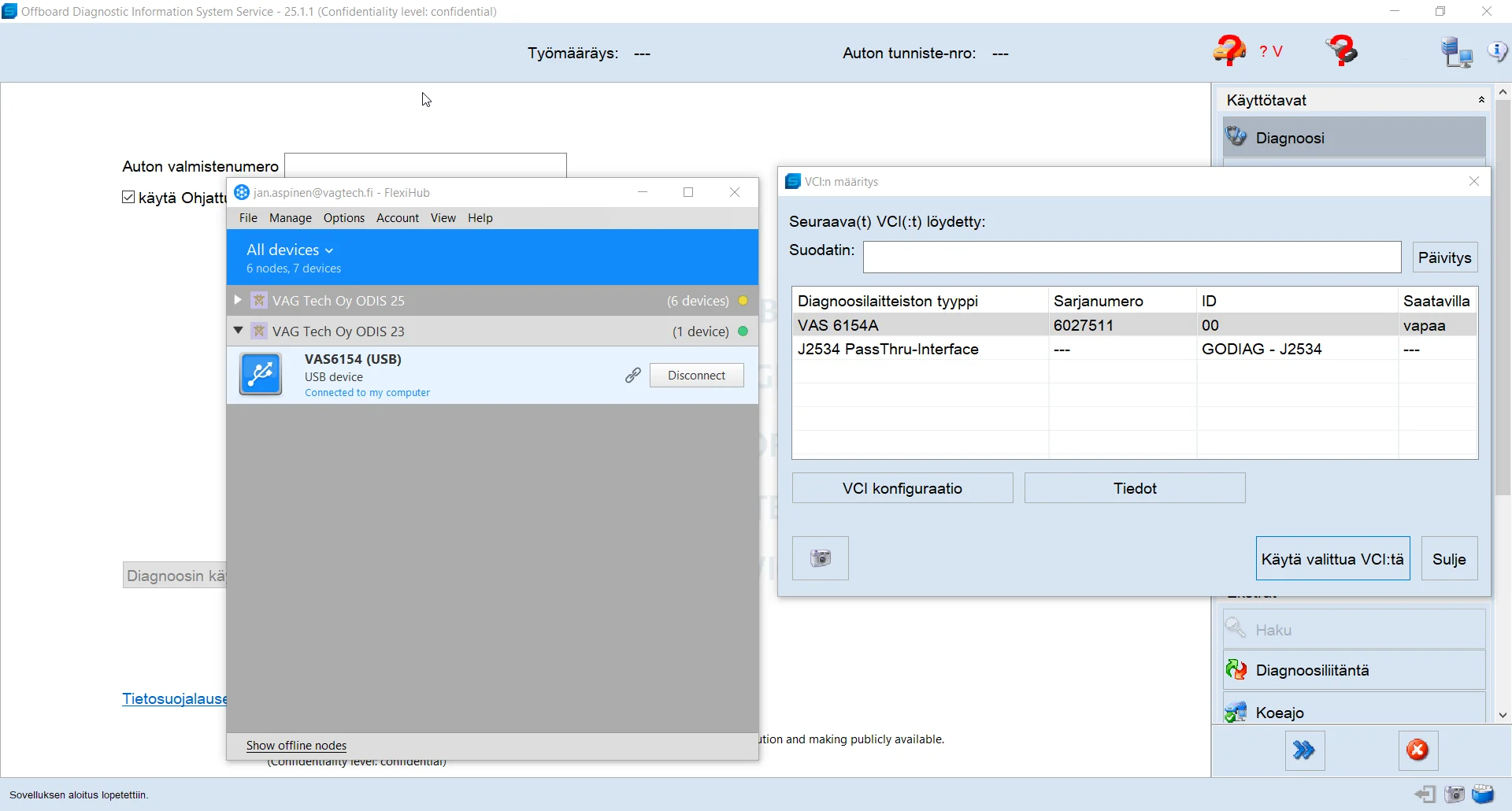Click the Koeajo test drive icon
The height and width of the screenshot is (811, 1512).
pos(1236,712)
